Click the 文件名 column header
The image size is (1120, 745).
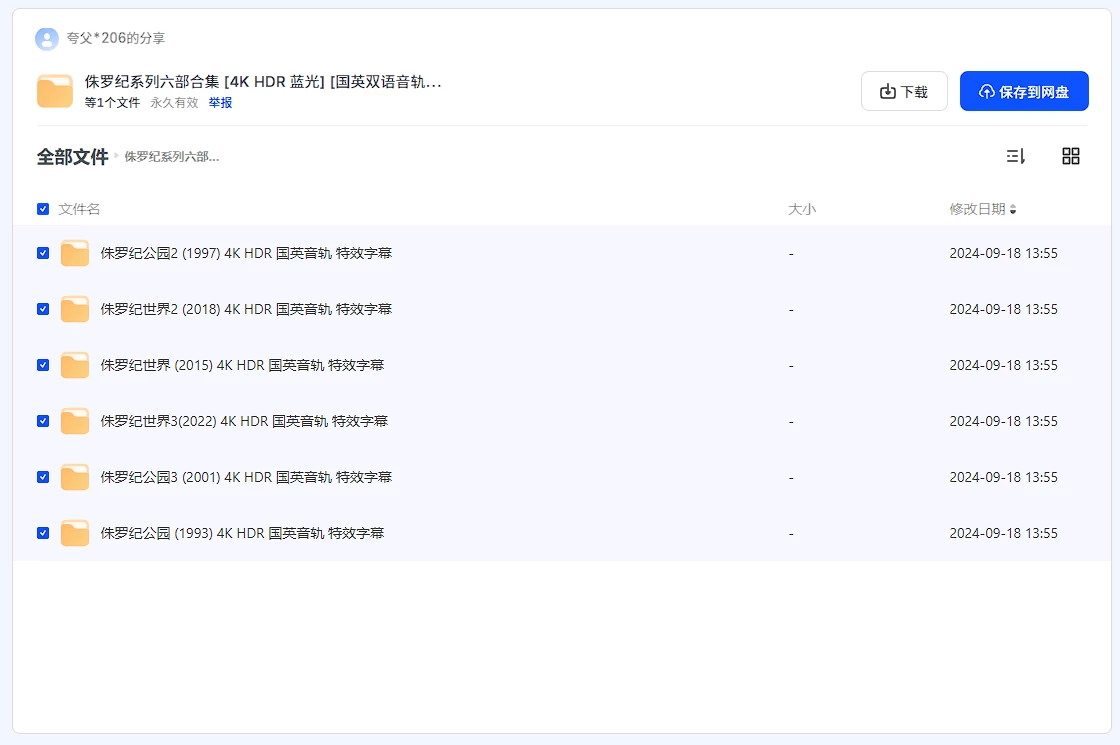(x=79, y=209)
